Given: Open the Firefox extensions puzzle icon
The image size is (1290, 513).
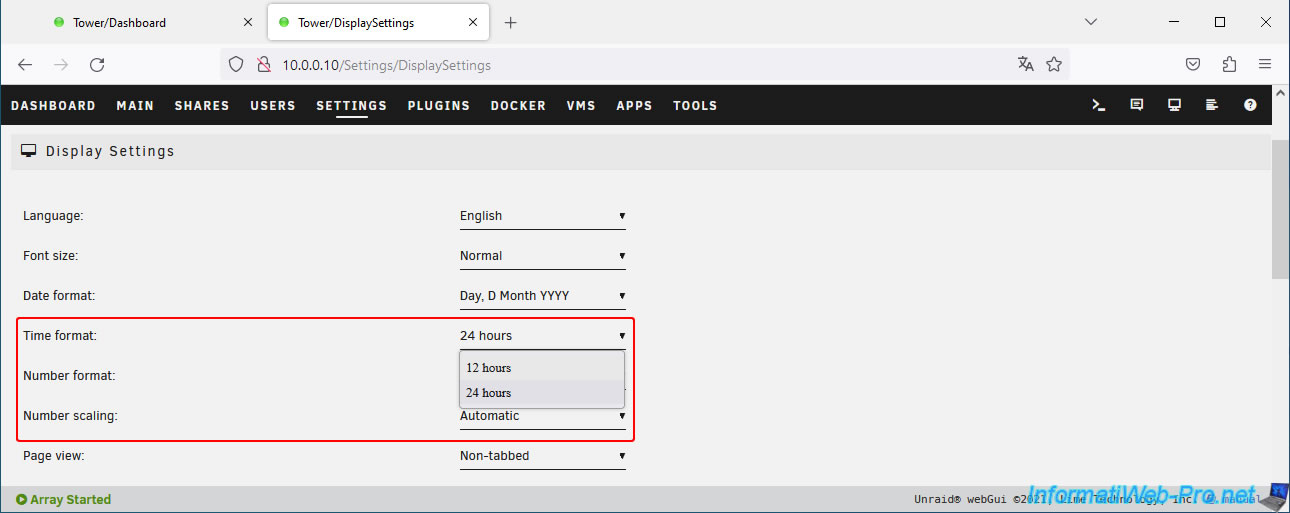Looking at the screenshot, I should coord(1229,64).
